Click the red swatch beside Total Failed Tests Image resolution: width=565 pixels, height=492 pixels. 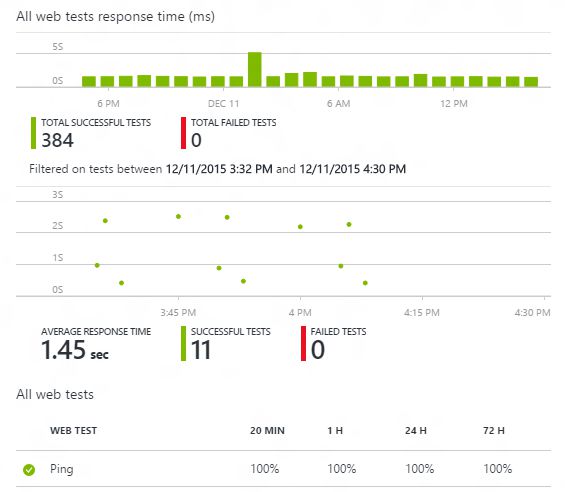(x=183, y=133)
